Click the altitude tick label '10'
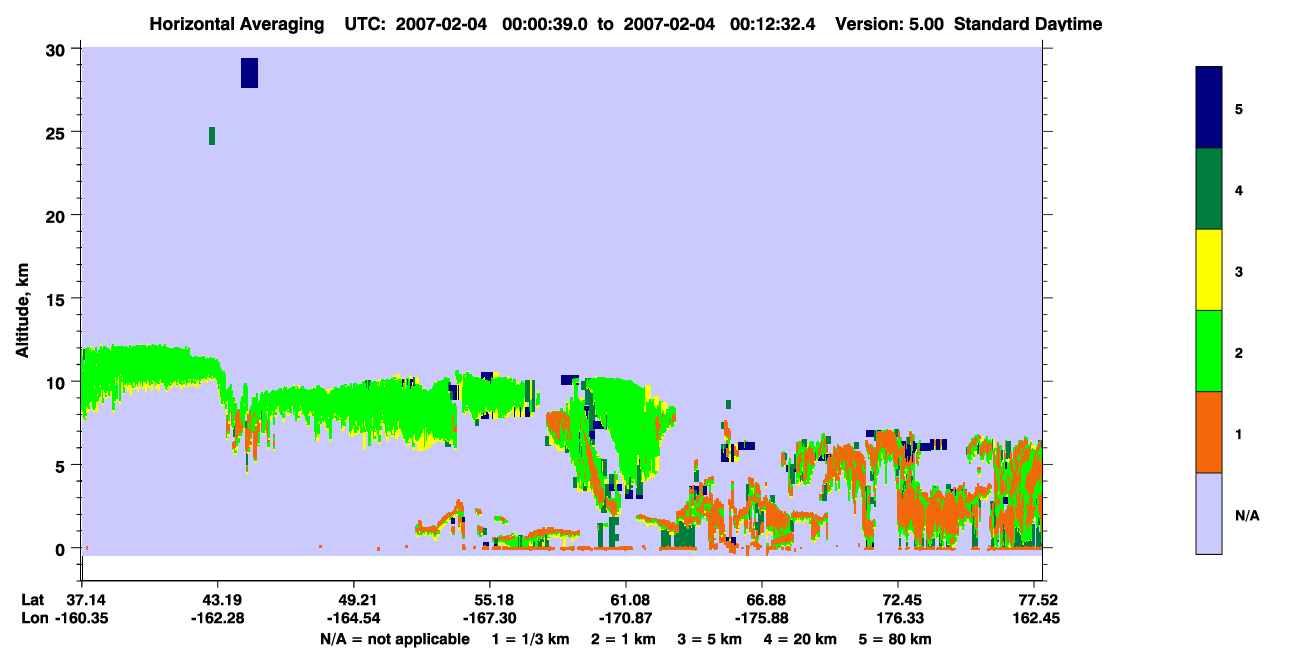 [56, 382]
